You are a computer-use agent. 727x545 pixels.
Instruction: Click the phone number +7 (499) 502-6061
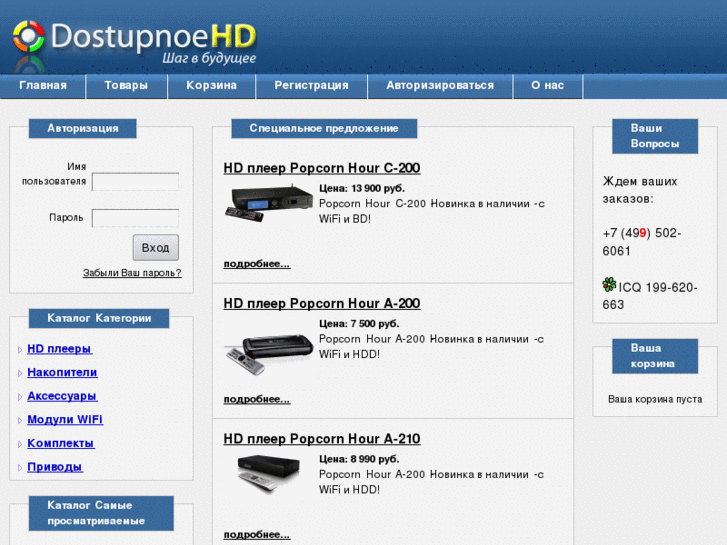point(642,242)
